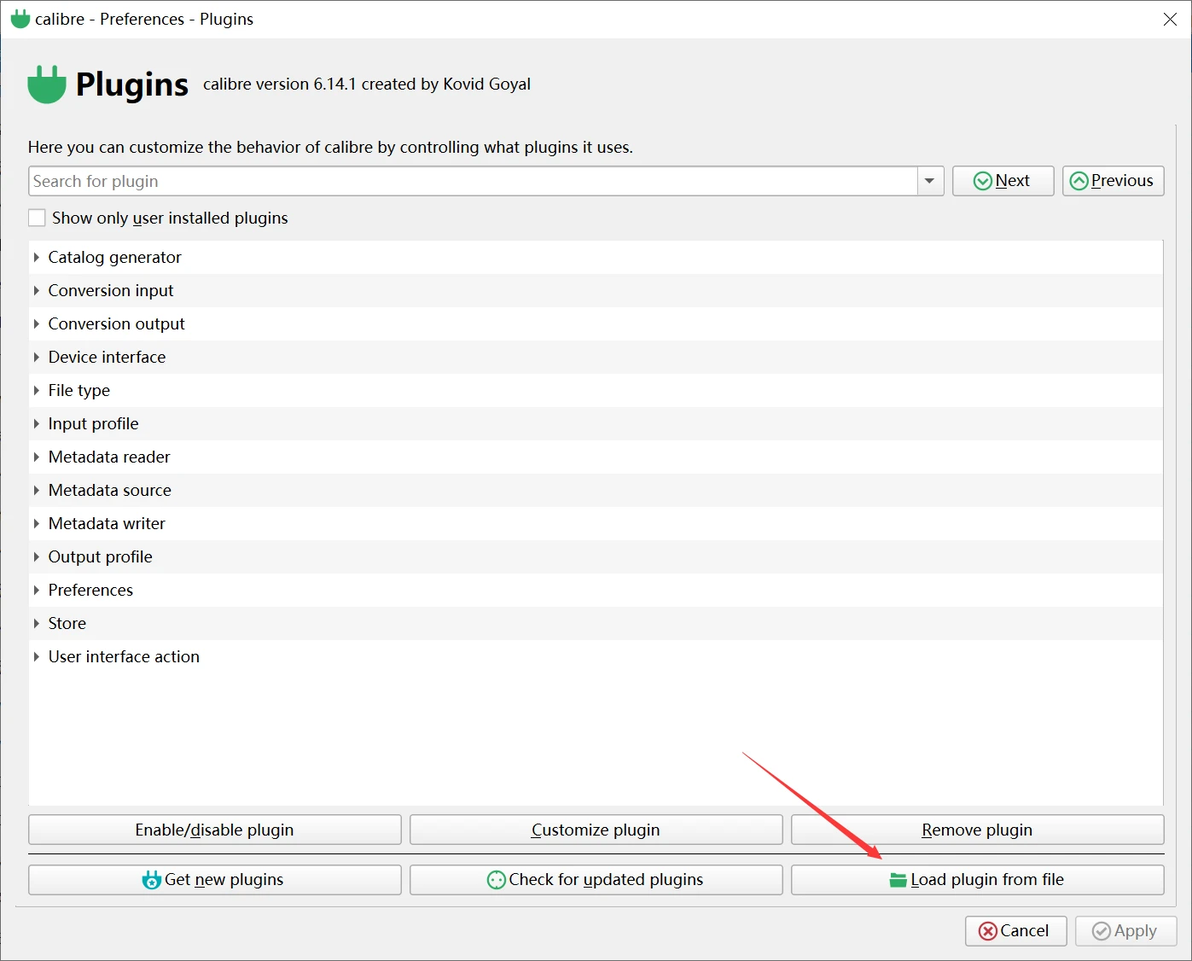
Task: Expand the Metadata source category
Action: click(36, 490)
